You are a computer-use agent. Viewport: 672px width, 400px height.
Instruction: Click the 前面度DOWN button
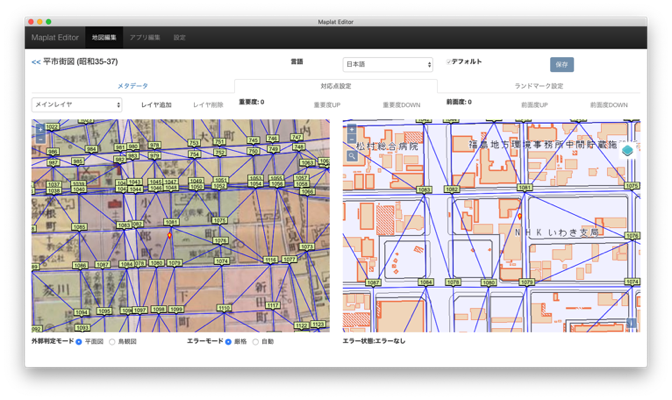609,105
